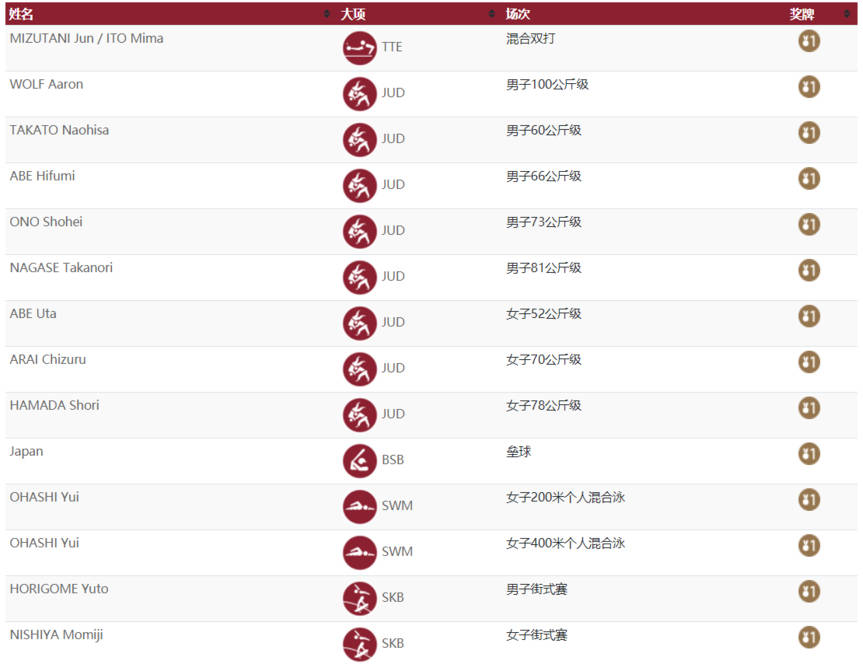Click gold medal icon for 女子400米个人混合泳

pyautogui.click(x=809, y=545)
